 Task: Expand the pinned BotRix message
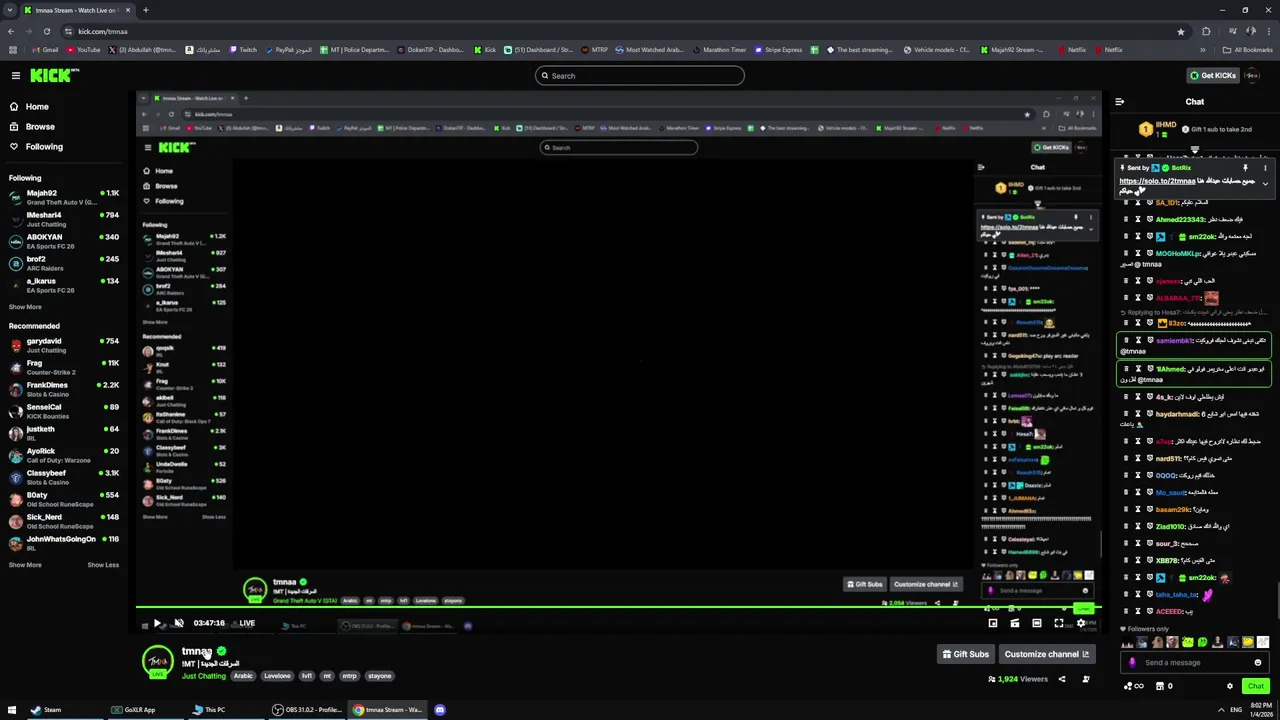(x=1265, y=184)
